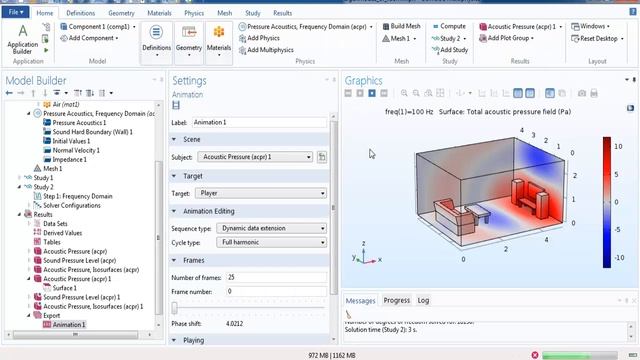Click the Zoom Box icon in Graphics
The image size is (640, 360).
click(428, 93)
